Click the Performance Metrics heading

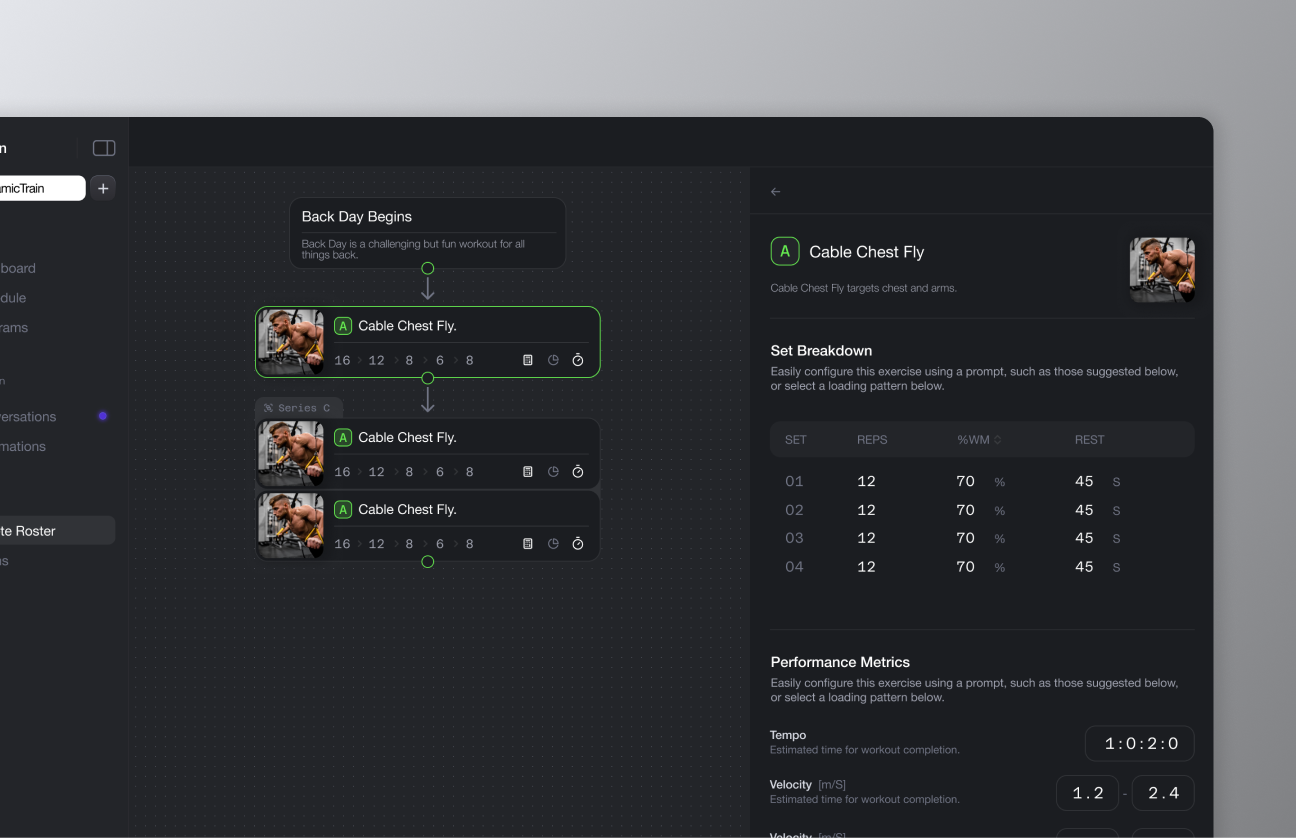point(840,662)
